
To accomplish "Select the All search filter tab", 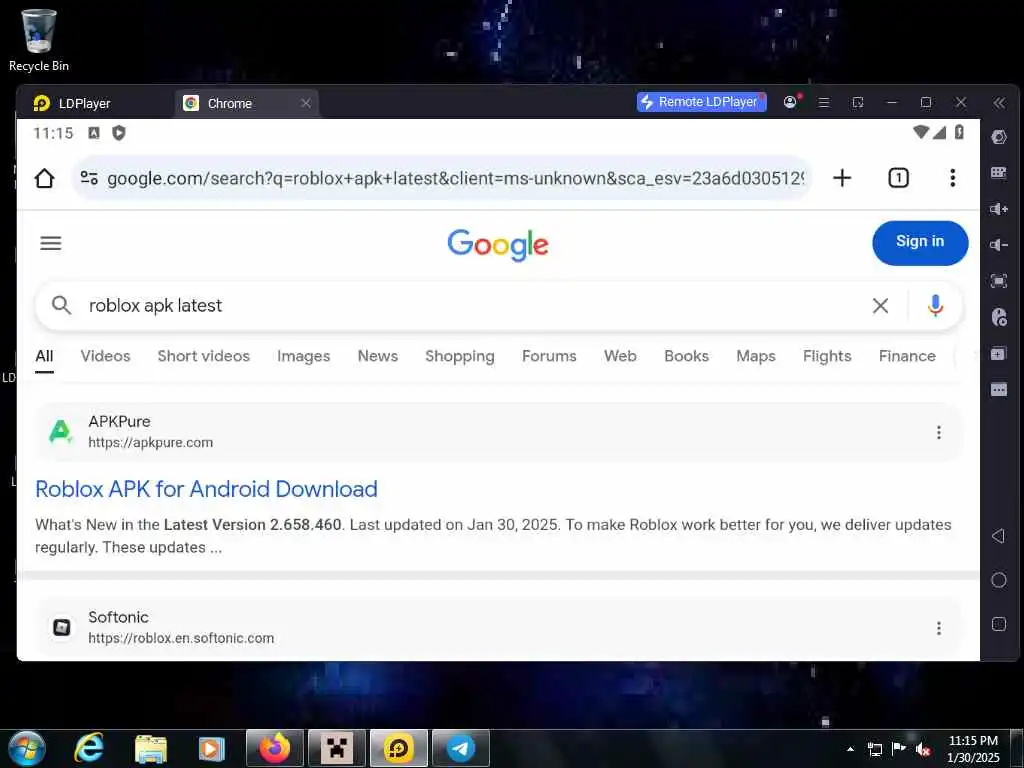I will tap(44, 357).
